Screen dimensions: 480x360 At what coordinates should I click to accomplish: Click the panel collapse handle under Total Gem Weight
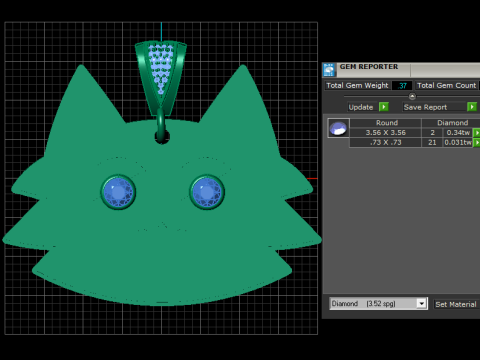412,96
